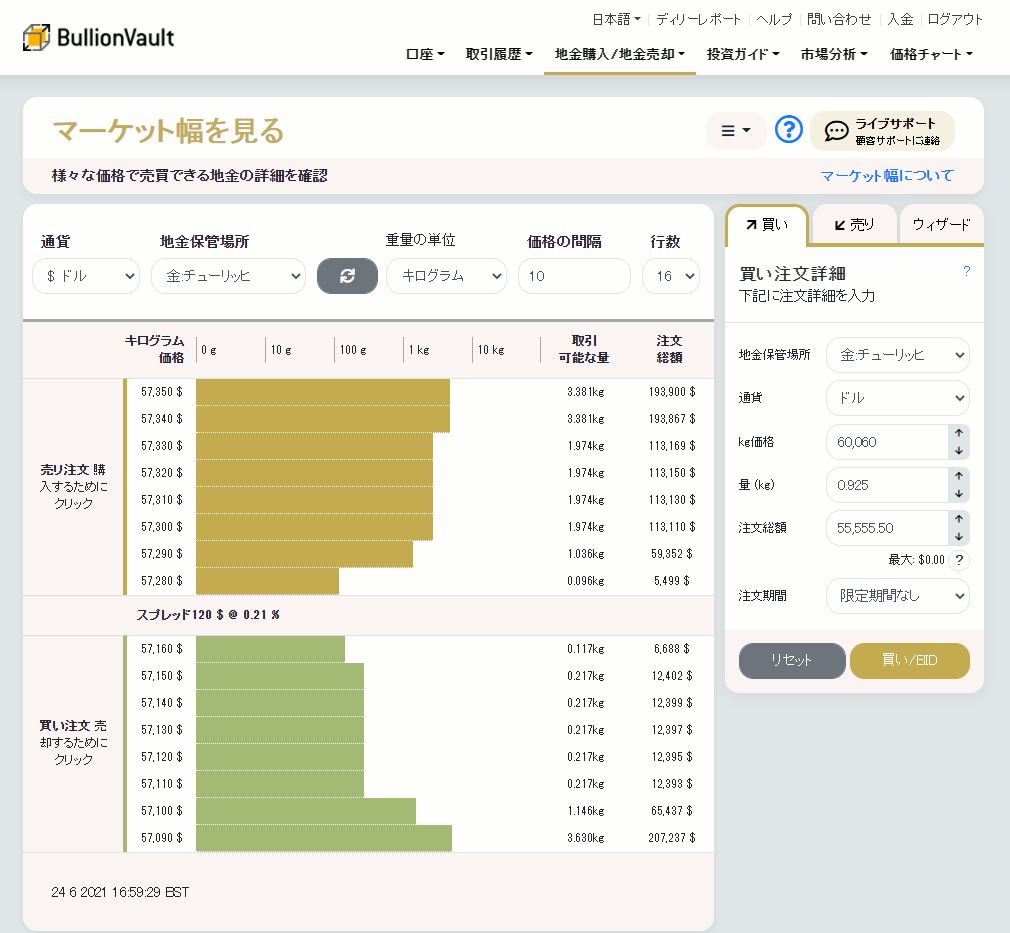Click the スプレッド 120 $ @ 0.21 % text

207,615
